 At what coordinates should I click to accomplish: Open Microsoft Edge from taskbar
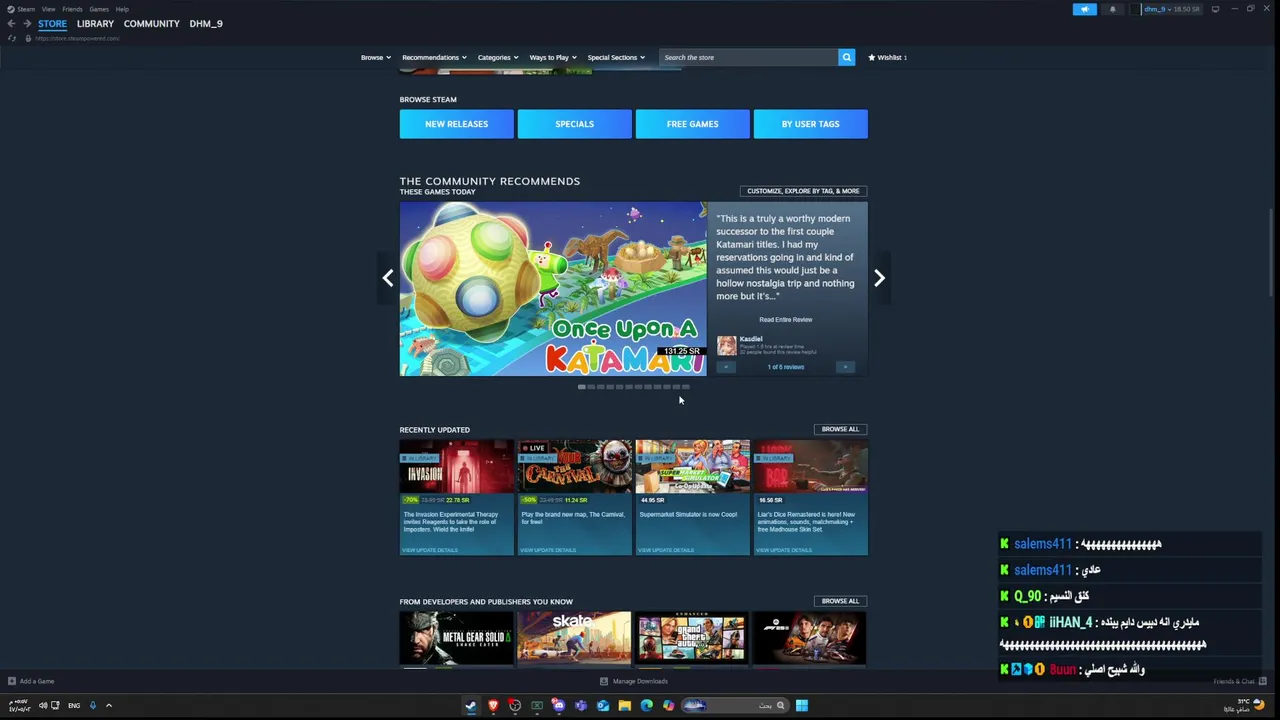pyautogui.click(x=646, y=705)
